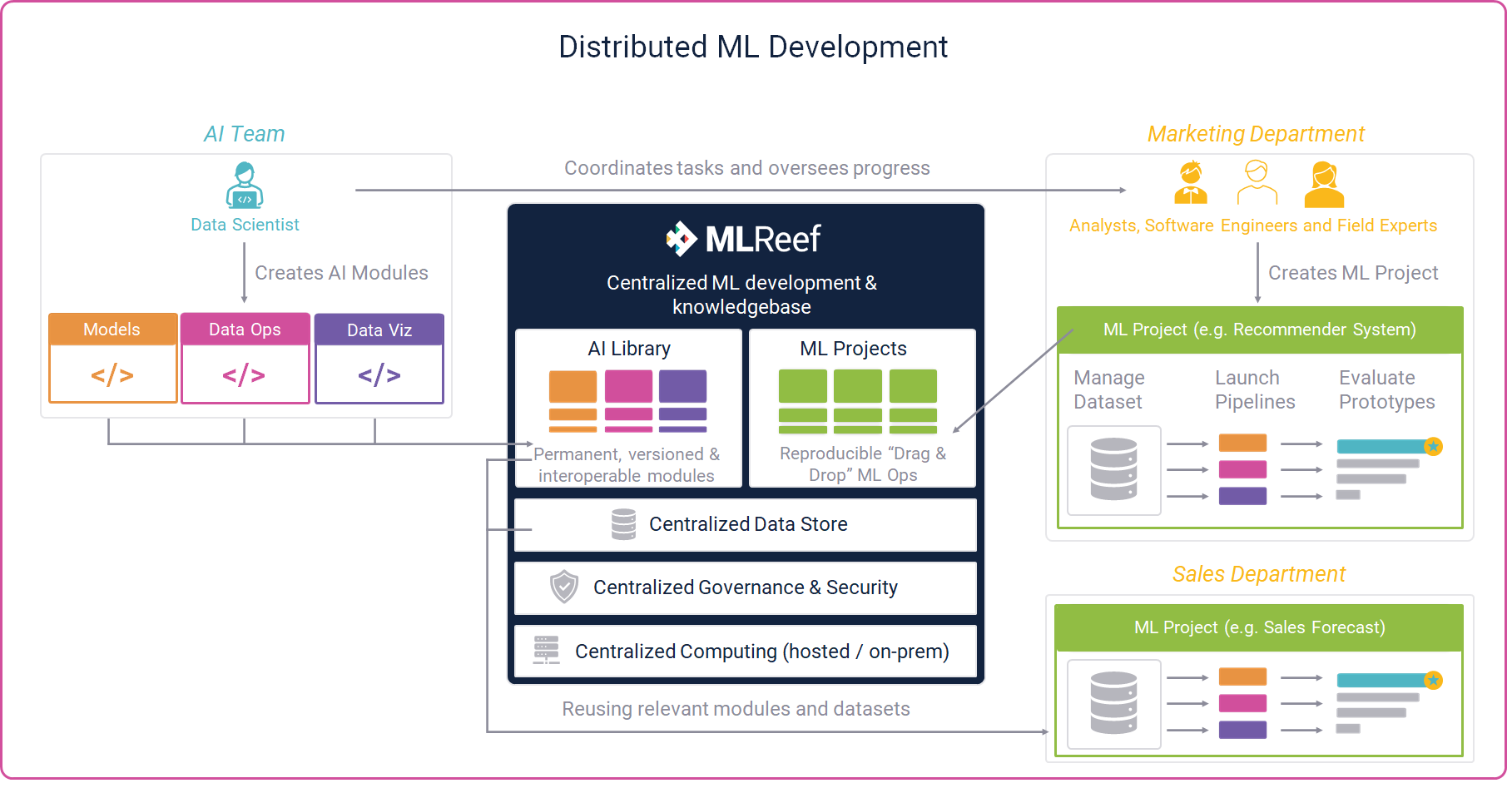
Task: Click the field expert person icon
Action: pos(1324,185)
